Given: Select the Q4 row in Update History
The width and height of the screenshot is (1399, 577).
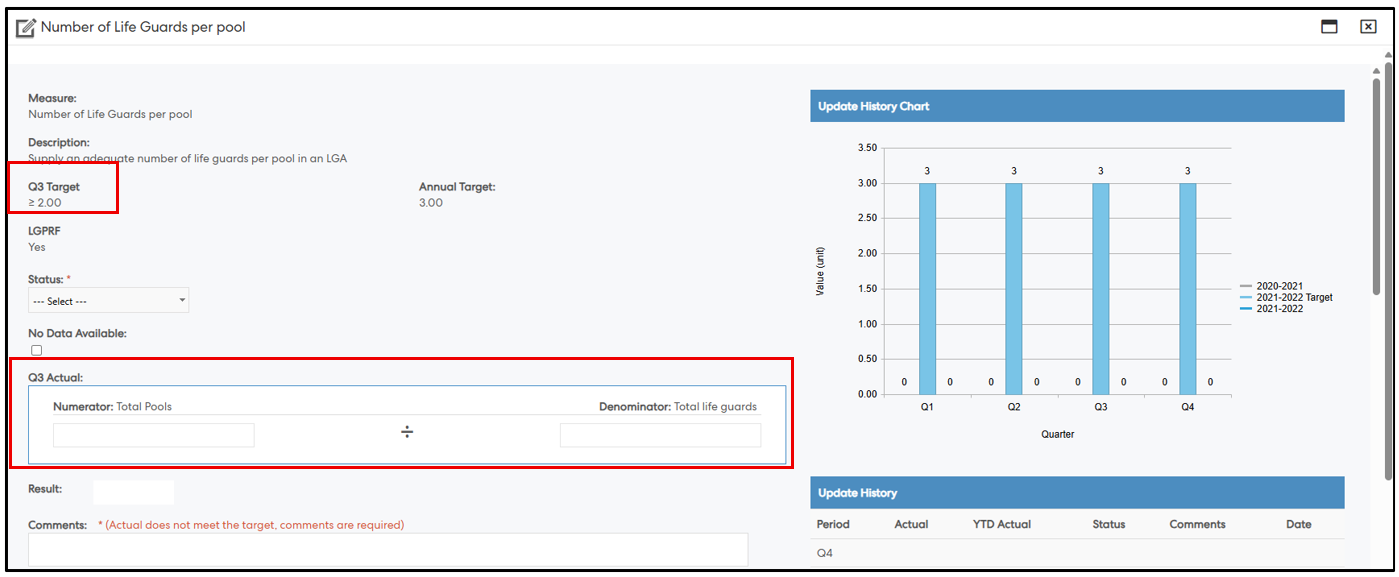Looking at the screenshot, I should tap(825, 553).
